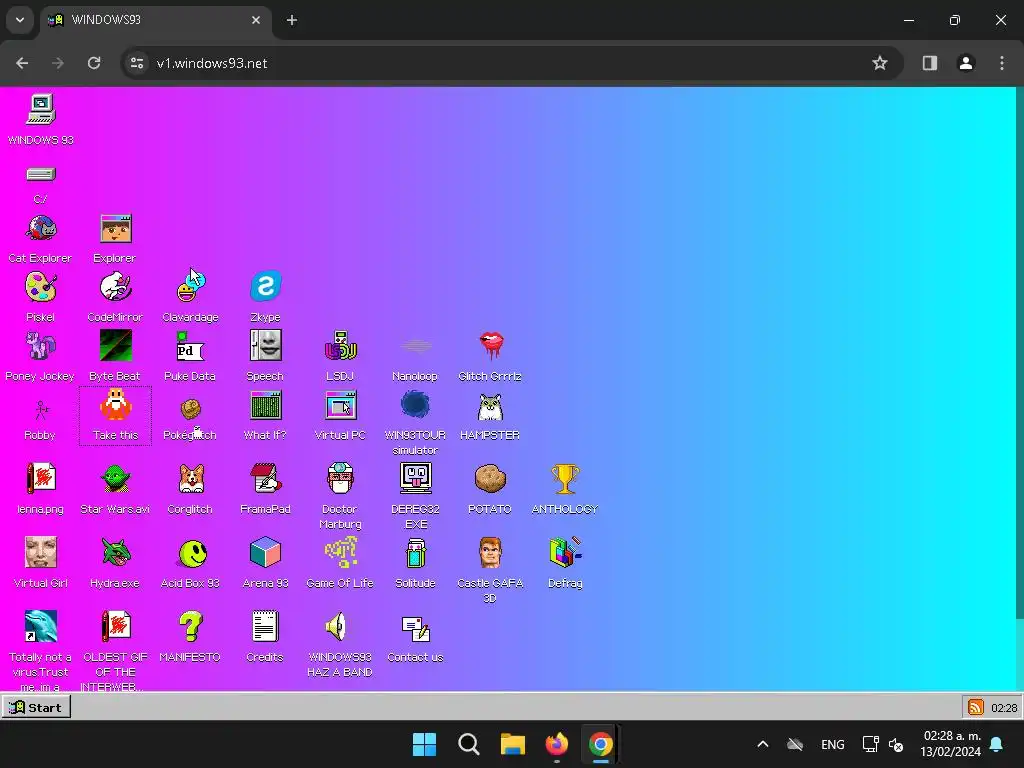Open the Robby stick figure icon
The width and height of the screenshot is (1024, 768).
[40, 410]
